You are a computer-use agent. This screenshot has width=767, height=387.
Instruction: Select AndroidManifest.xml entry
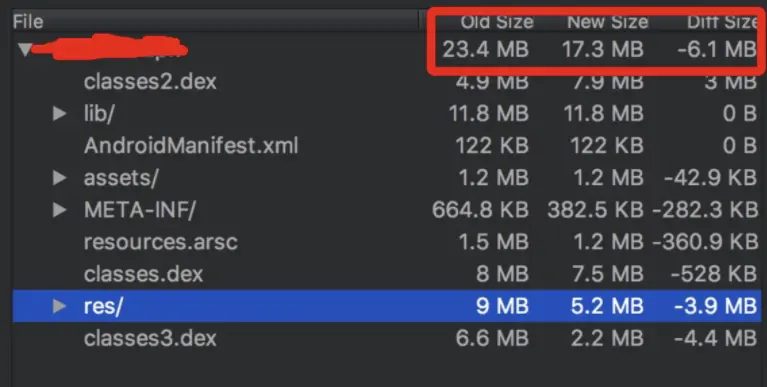pyautogui.click(x=386, y=146)
